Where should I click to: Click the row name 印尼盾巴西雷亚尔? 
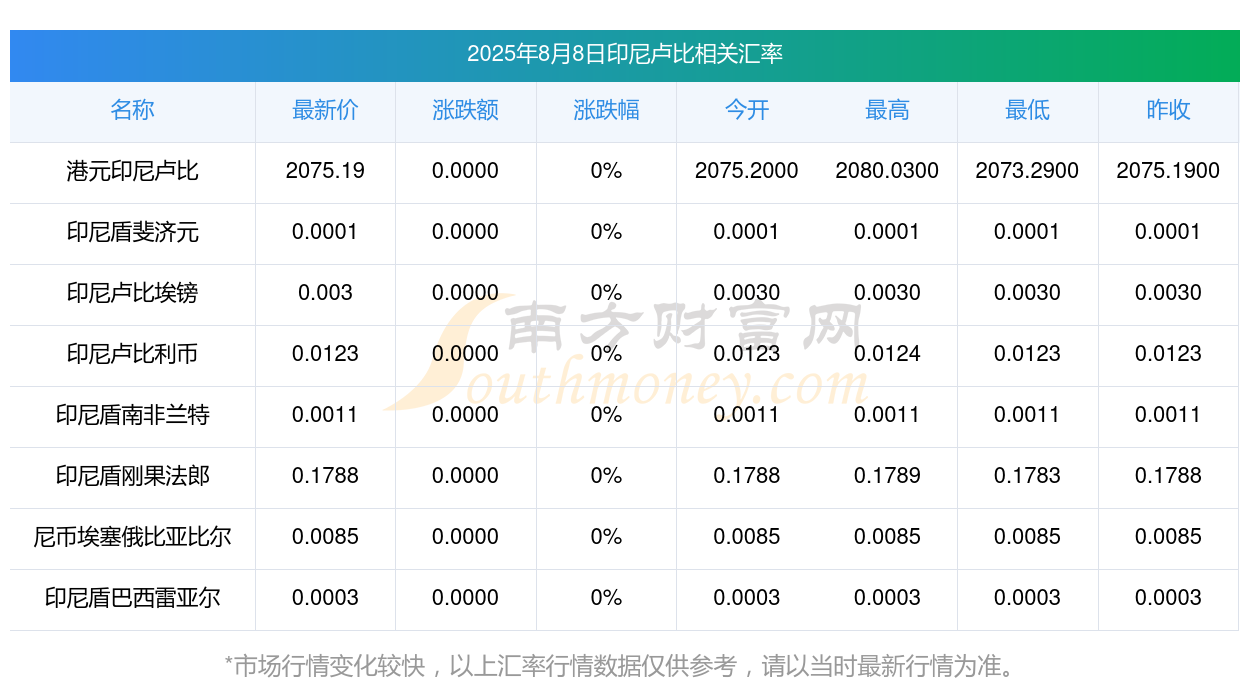click(133, 598)
